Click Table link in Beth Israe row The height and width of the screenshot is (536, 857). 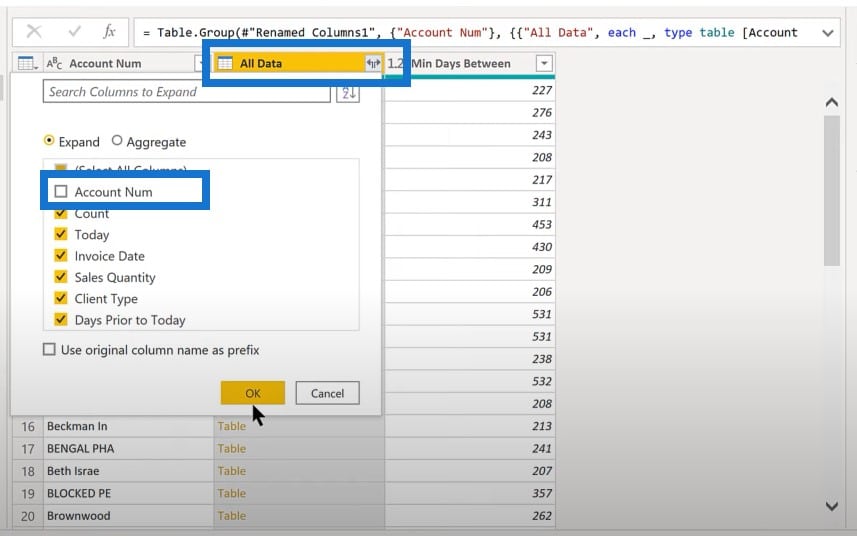(x=232, y=471)
